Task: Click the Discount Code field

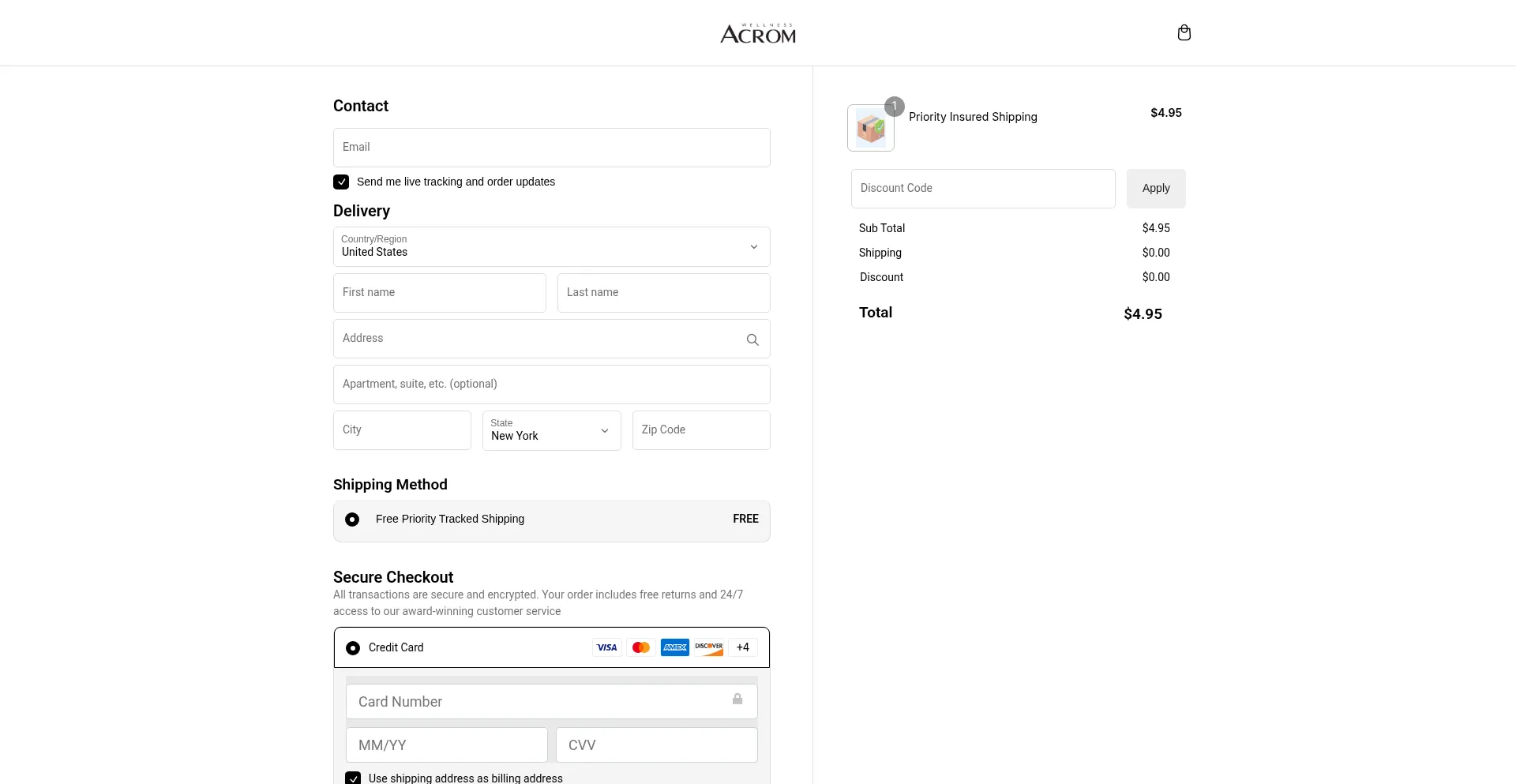Action: click(x=983, y=189)
